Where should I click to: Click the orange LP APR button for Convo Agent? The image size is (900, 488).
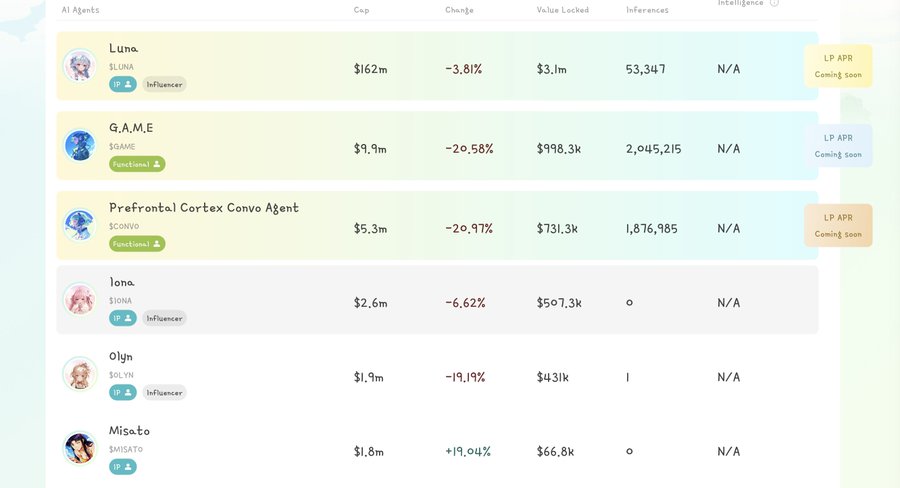coord(838,225)
